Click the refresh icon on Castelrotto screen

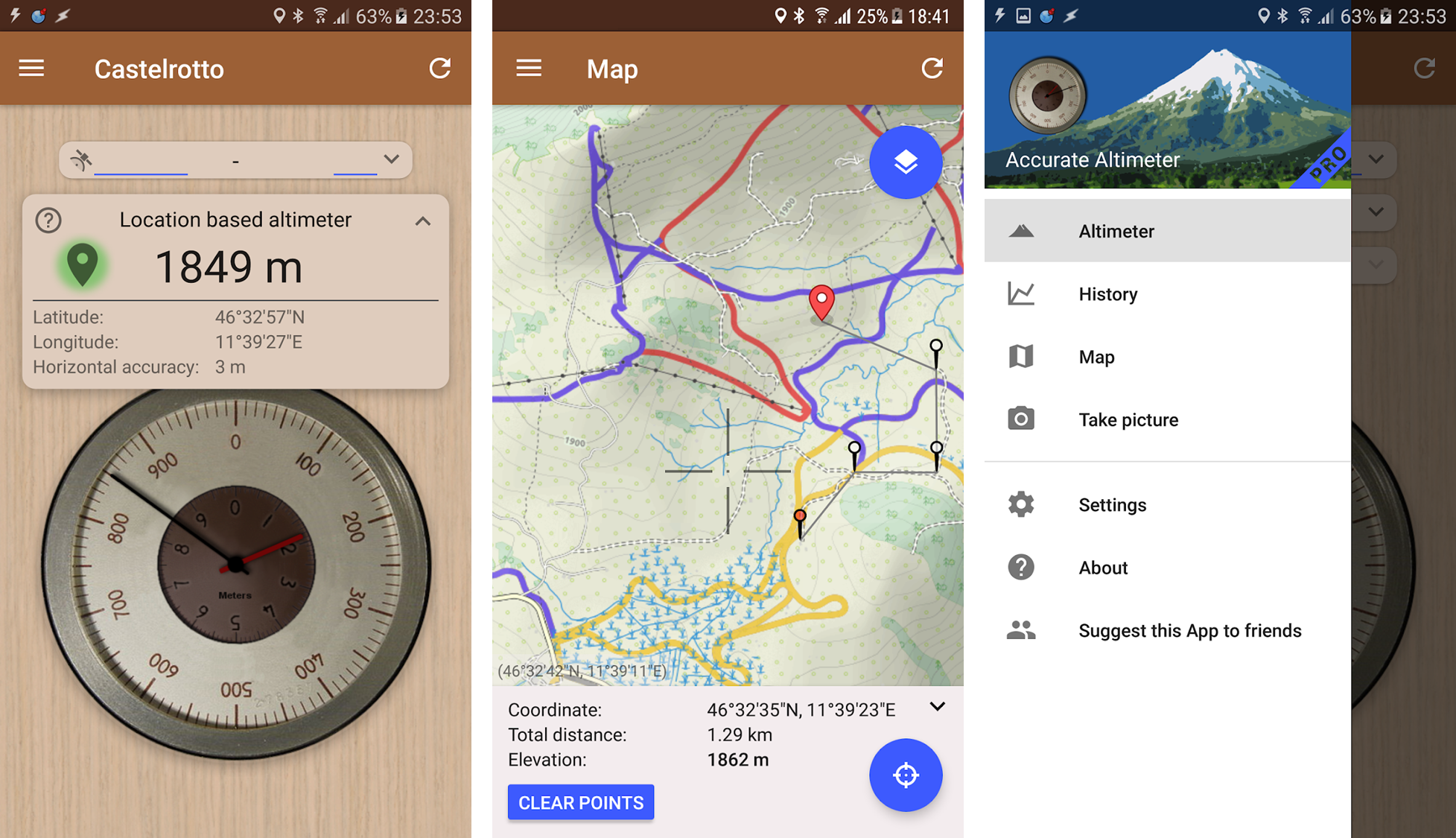click(441, 68)
